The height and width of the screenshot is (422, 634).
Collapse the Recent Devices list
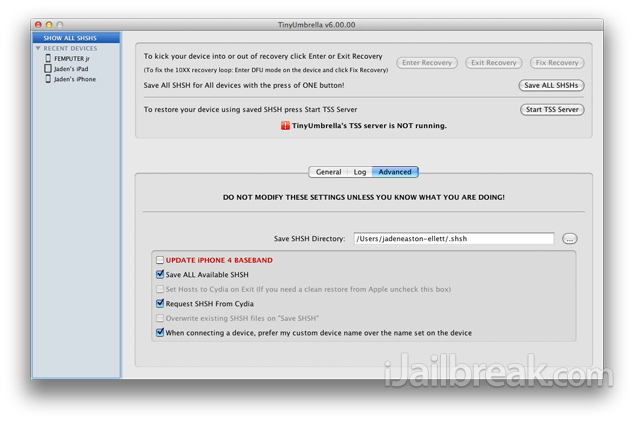(x=38, y=48)
